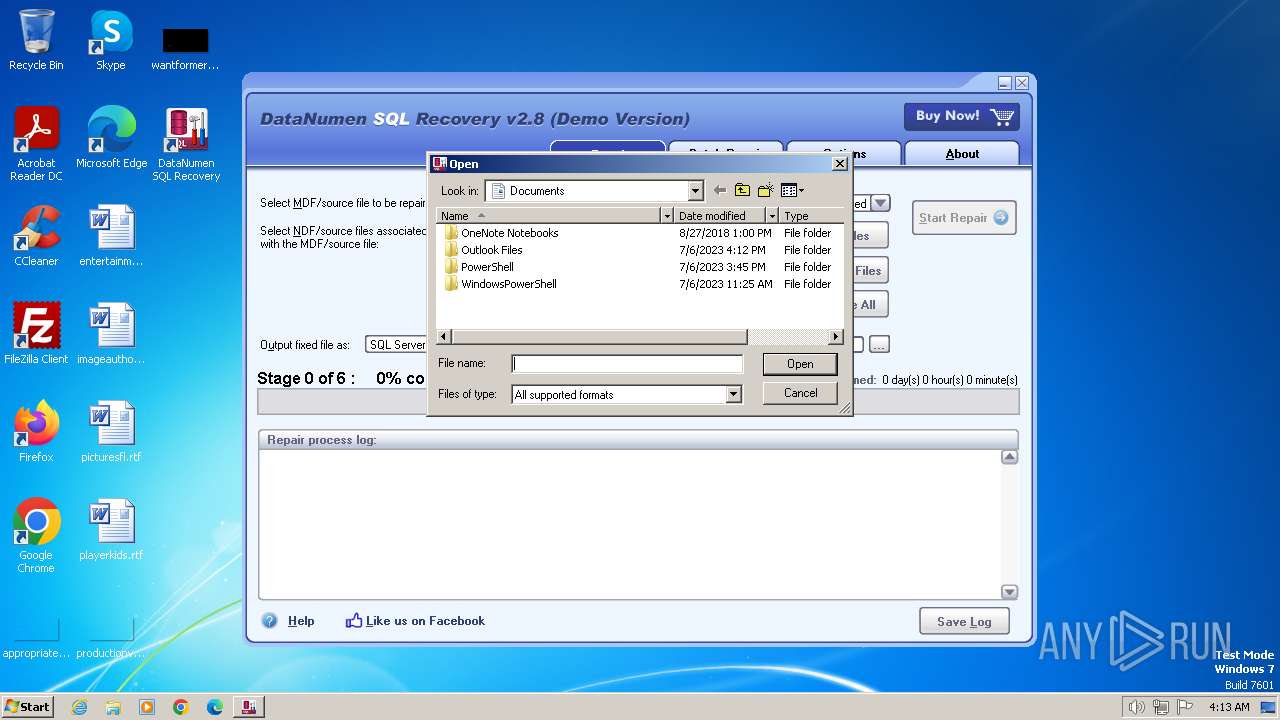The width and height of the screenshot is (1280, 720).
Task: Open the Date modified column filter arrow
Action: point(772,216)
